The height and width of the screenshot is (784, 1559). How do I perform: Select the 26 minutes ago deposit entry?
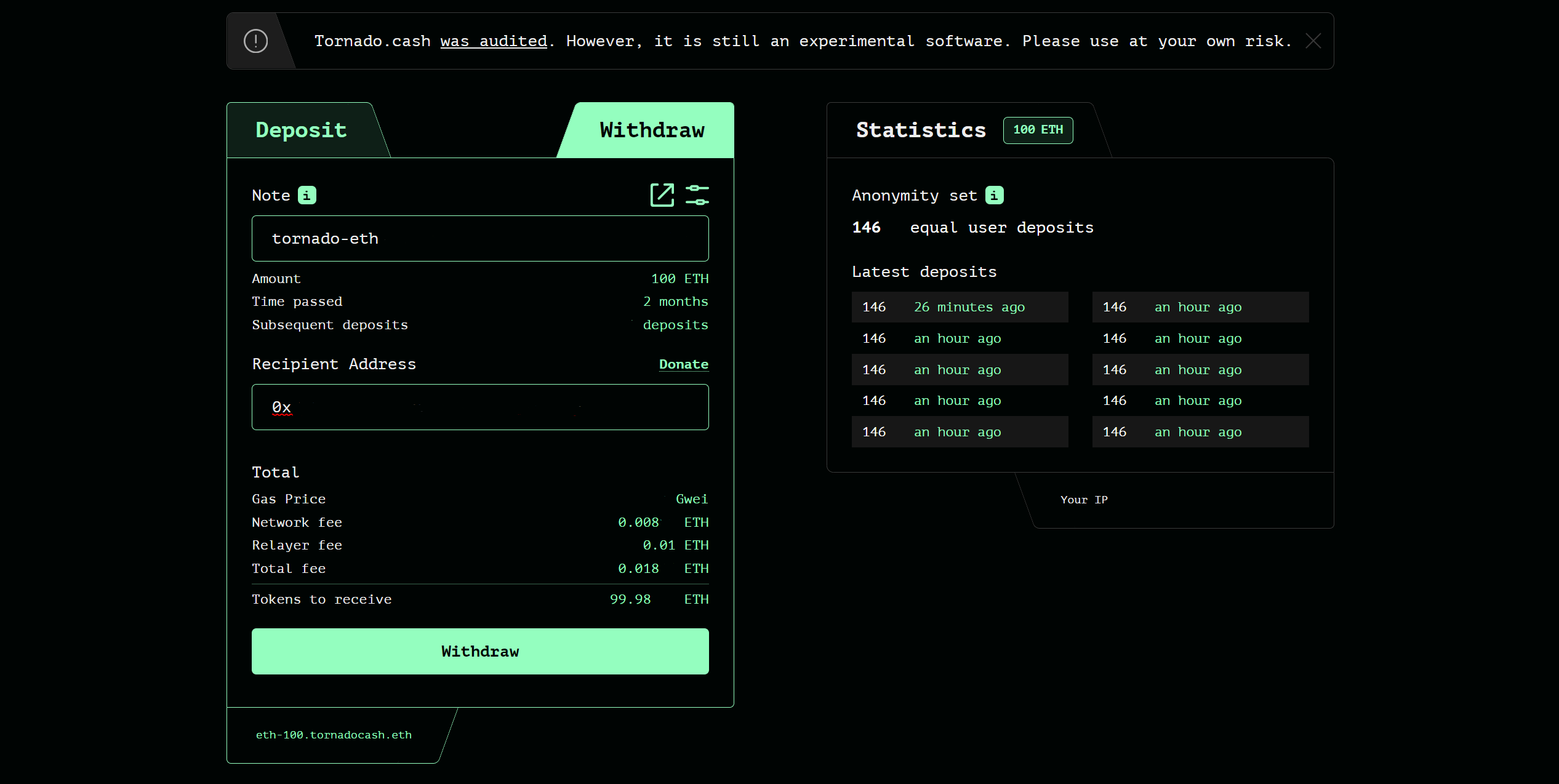click(x=960, y=307)
